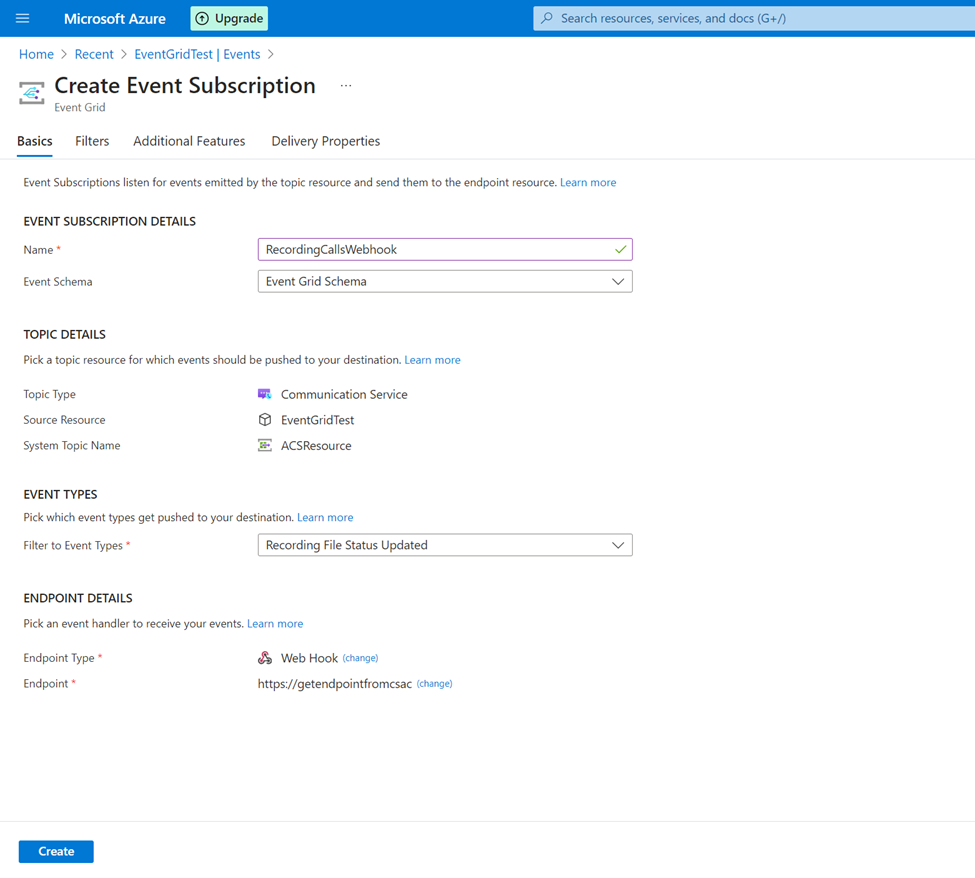975x878 pixels.
Task: Click the Create button
Action: [x=56, y=852]
